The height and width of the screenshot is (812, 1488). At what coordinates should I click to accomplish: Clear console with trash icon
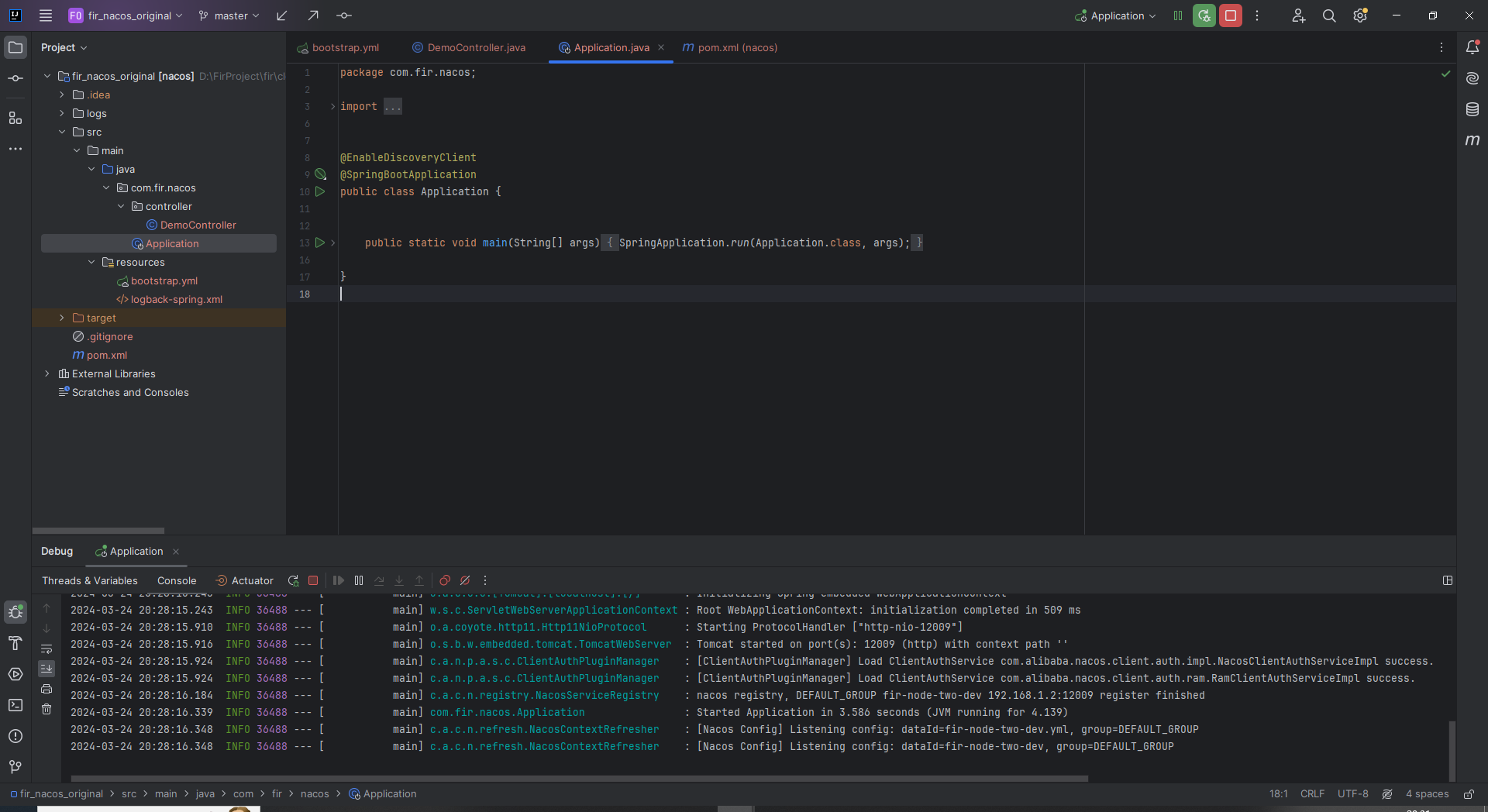coord(46,709)
